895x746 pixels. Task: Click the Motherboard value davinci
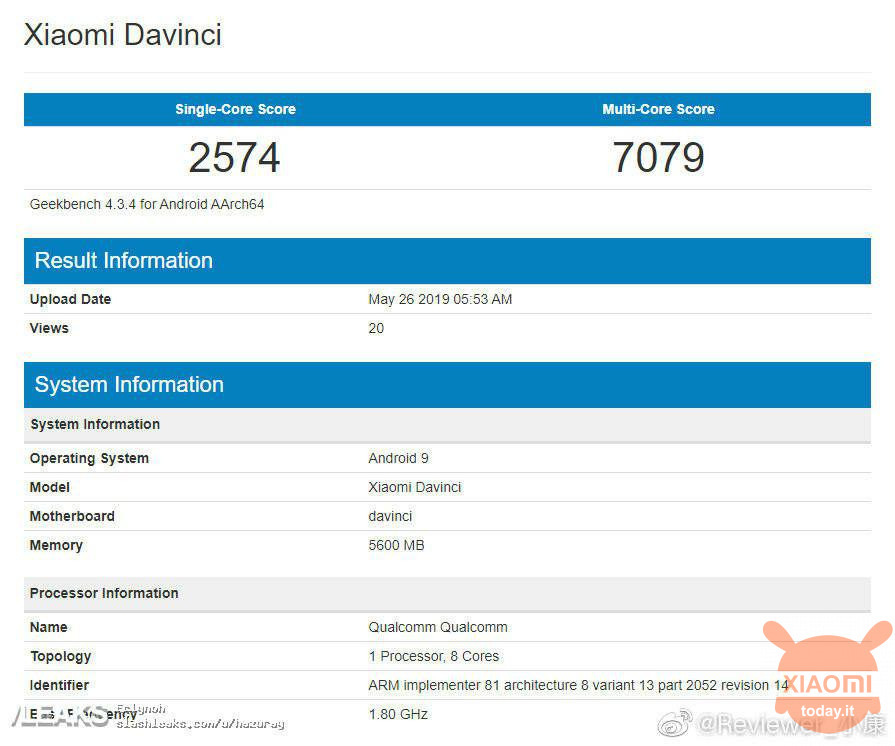pos(390,516)
